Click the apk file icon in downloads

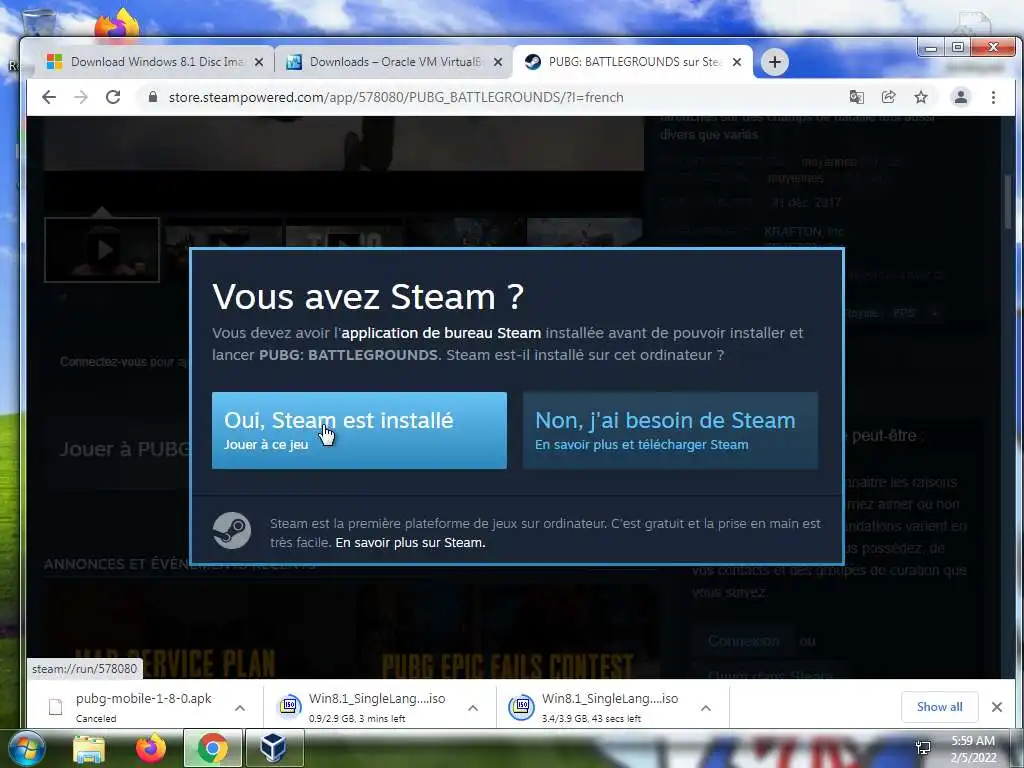[56, 707]
